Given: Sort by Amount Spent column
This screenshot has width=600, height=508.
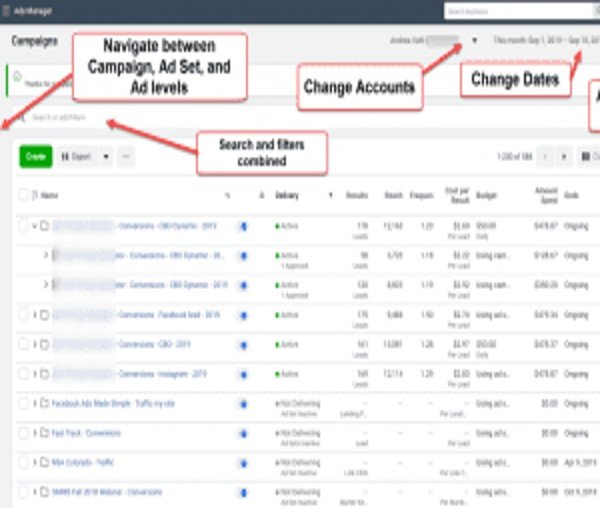Looking at the screenshot, I should pyautogui.click(x=546, y=195).
